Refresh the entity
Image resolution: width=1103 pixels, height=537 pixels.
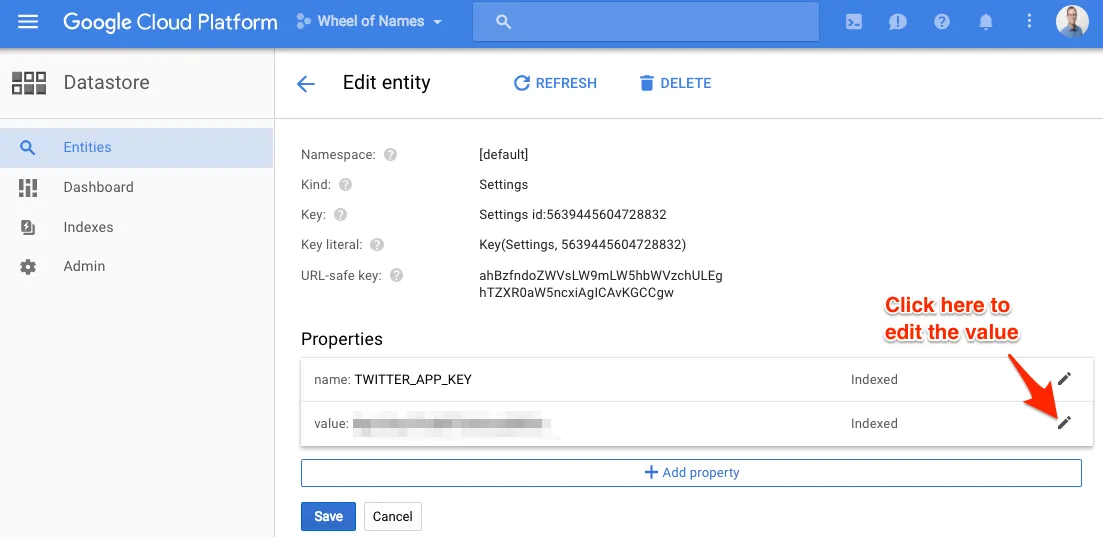point(555,83)
